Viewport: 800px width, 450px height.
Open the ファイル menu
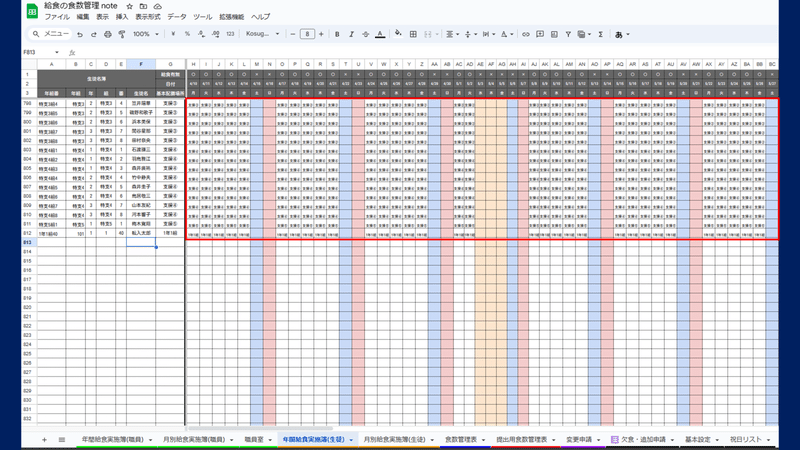[57, 17]
